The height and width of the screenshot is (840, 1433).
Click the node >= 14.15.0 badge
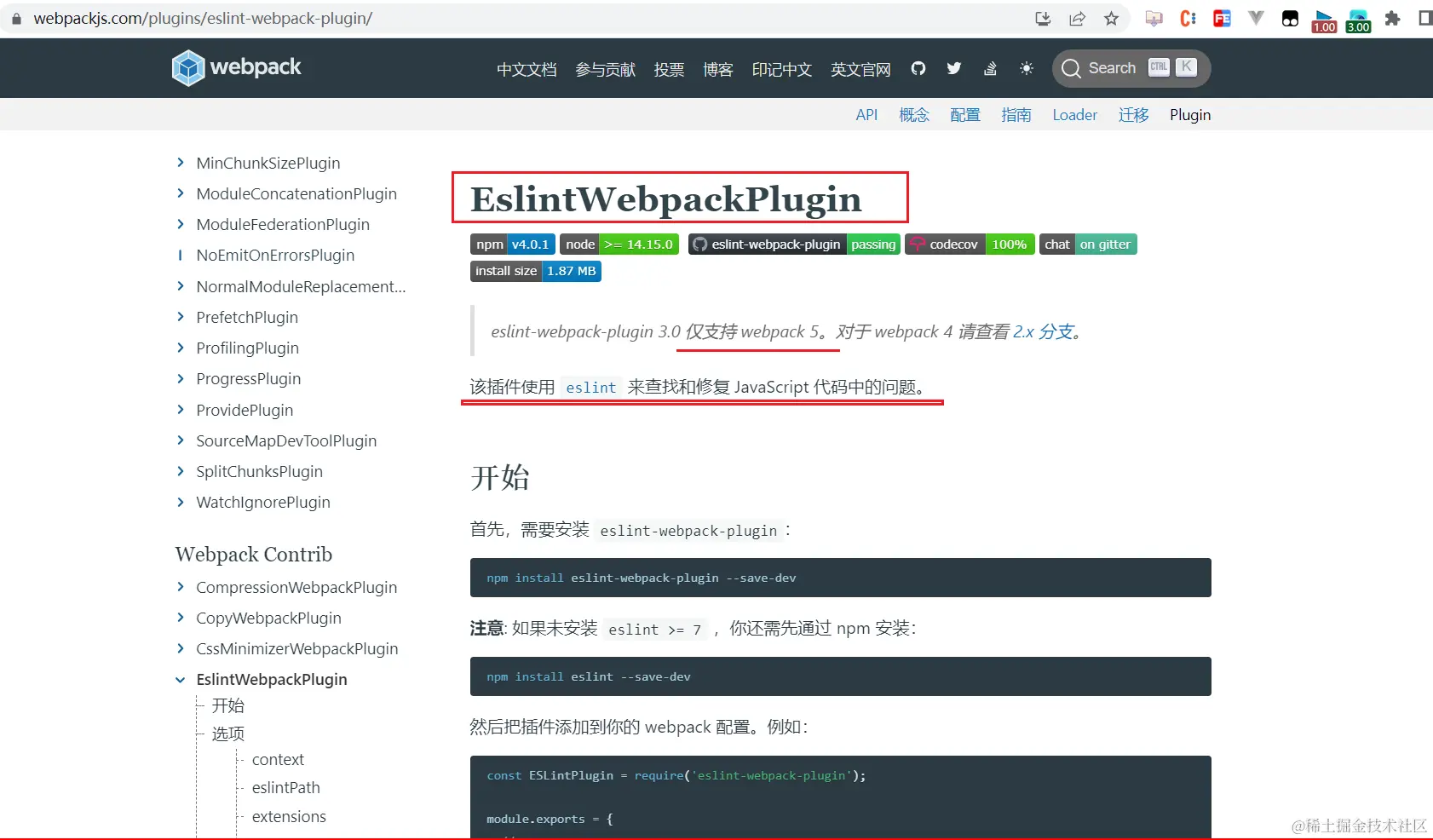(619, 245)
